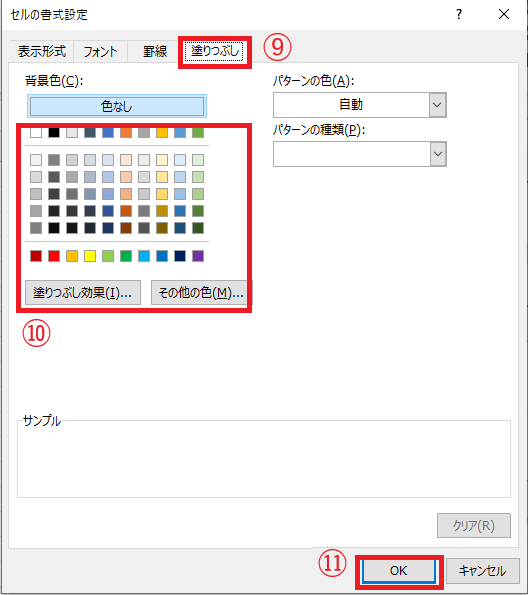
Task: Pick the blue theme swatch in the top row
Action: coord(108,132)
